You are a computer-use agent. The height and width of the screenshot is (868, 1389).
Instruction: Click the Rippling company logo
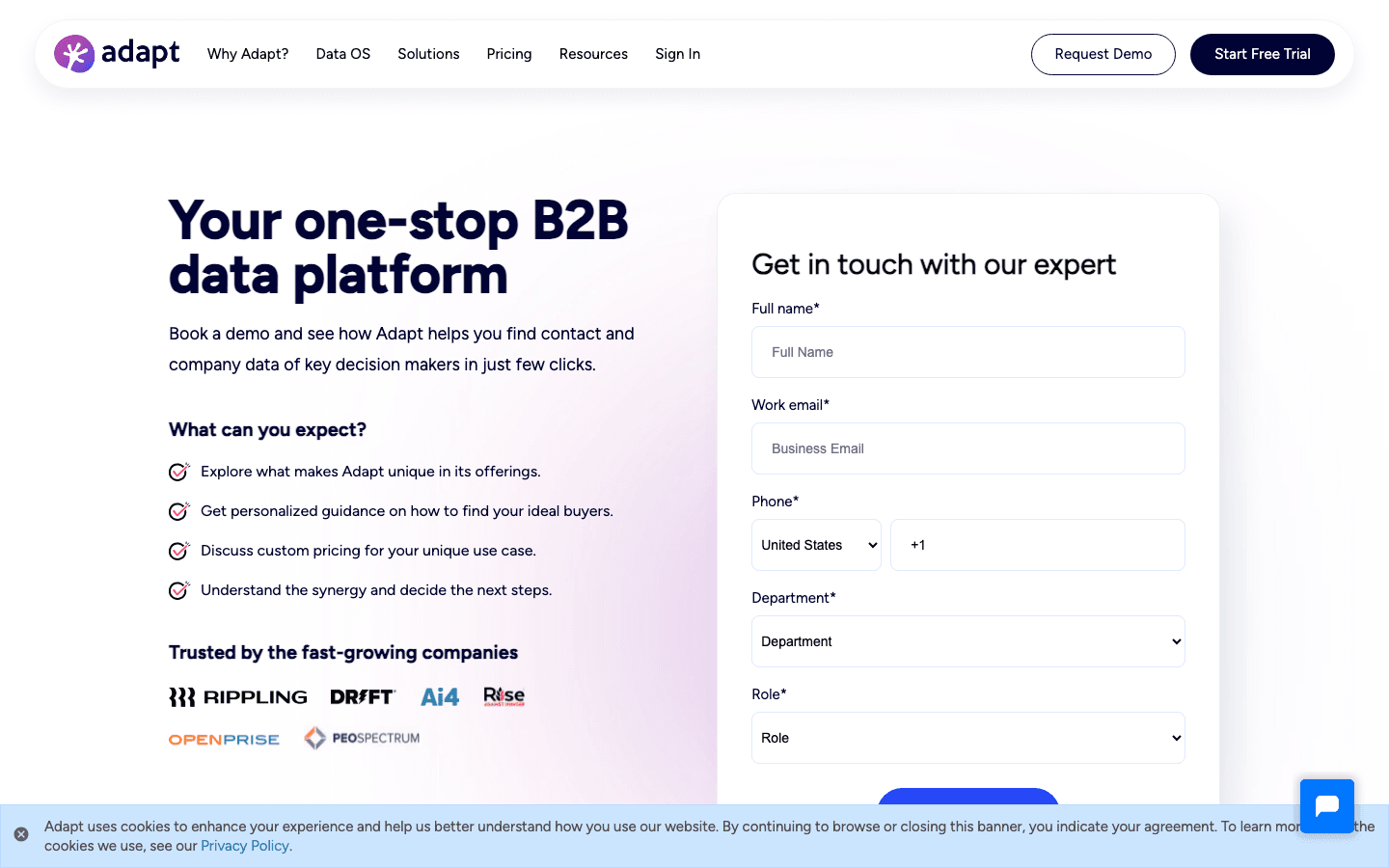point(237,696)
